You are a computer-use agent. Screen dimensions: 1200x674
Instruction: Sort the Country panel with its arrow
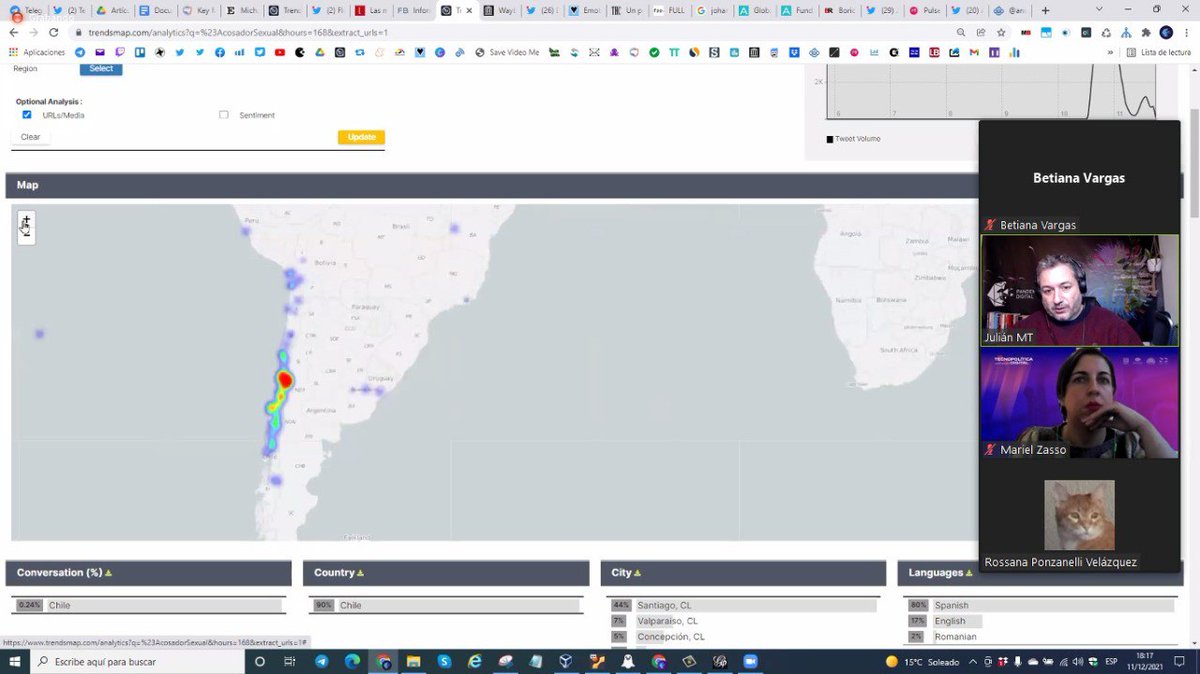point(360,573)
